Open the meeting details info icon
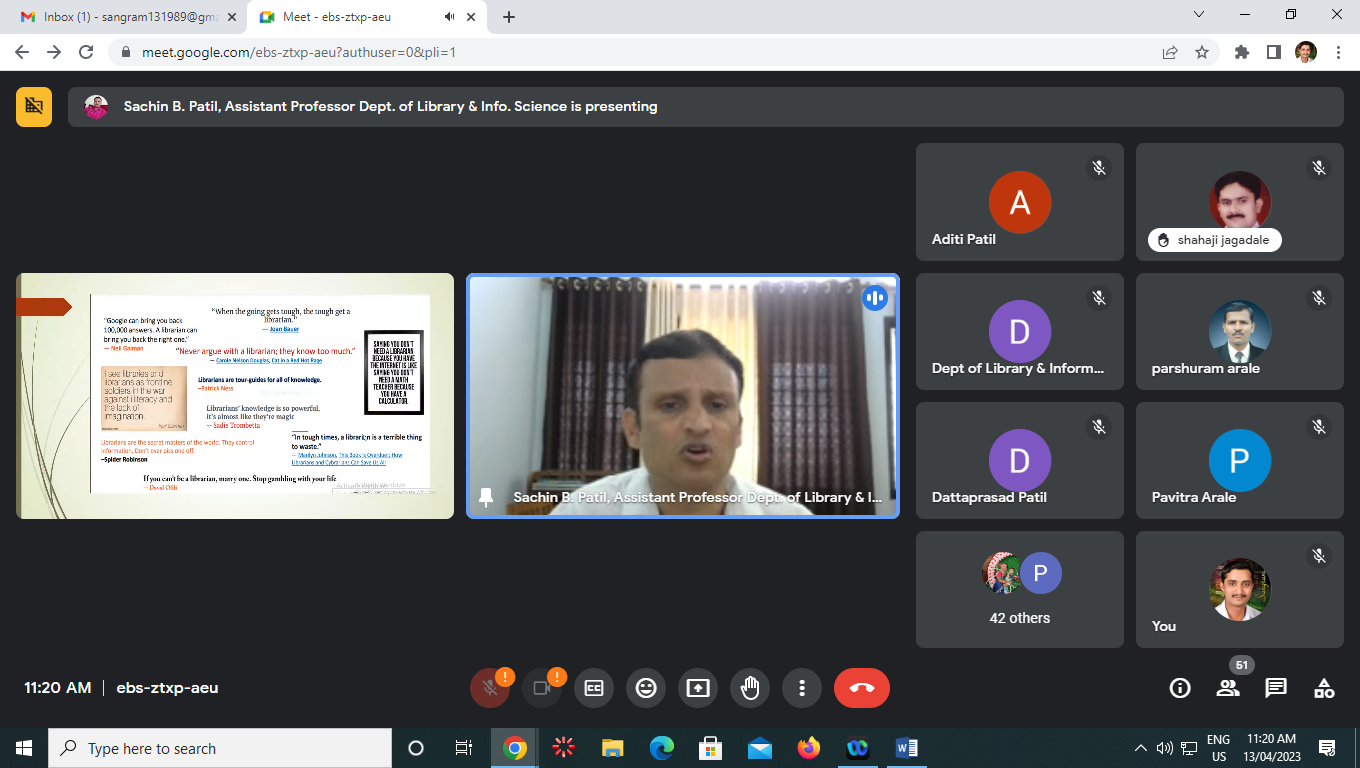 [1180, 688]
